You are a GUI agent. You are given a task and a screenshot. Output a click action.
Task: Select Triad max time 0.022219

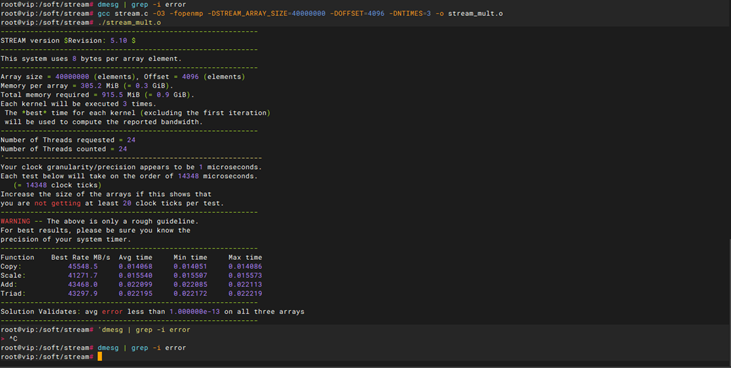pyautogui.click(x=245, y=294)
